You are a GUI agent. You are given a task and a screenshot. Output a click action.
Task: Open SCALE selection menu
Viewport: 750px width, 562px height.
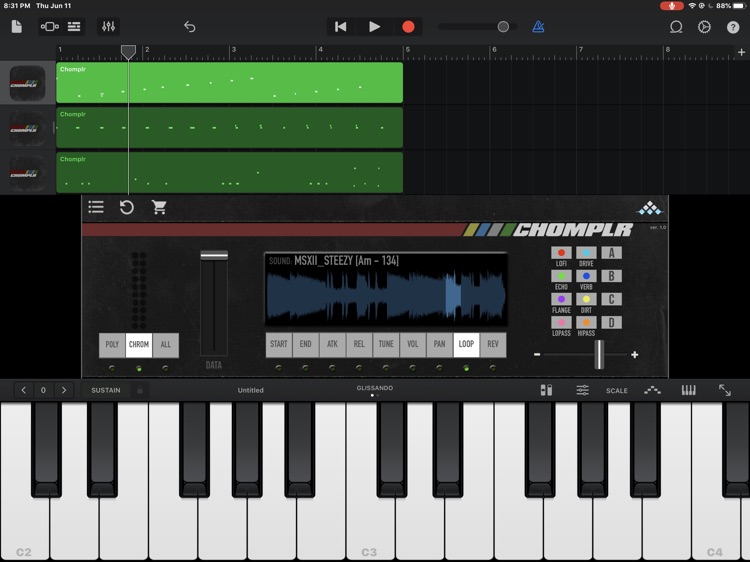click(617, 391)
